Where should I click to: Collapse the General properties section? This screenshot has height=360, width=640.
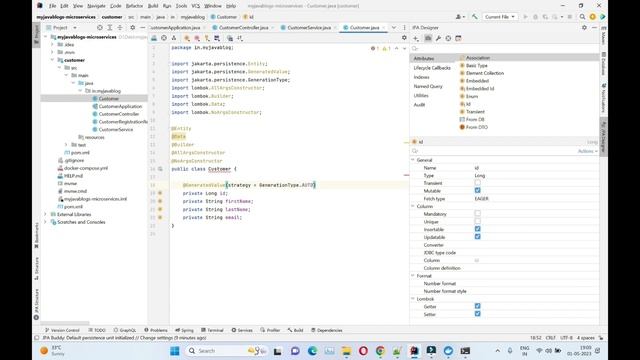[413, 160]
